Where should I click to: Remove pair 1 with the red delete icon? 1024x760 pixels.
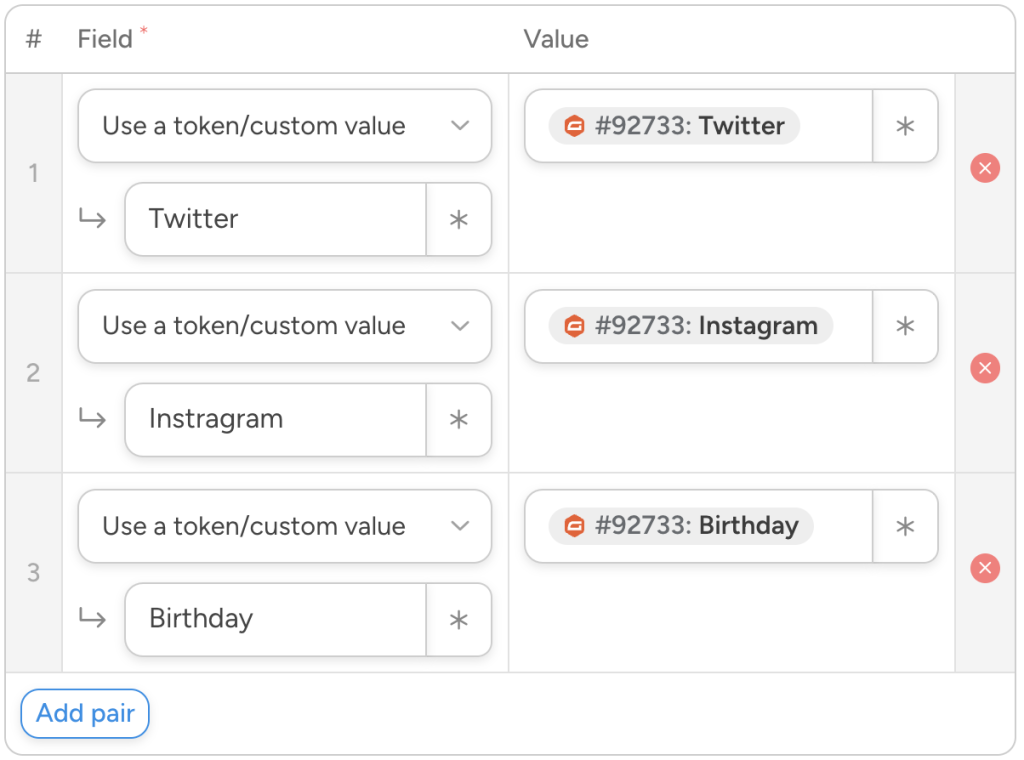(x=985, y=168)
